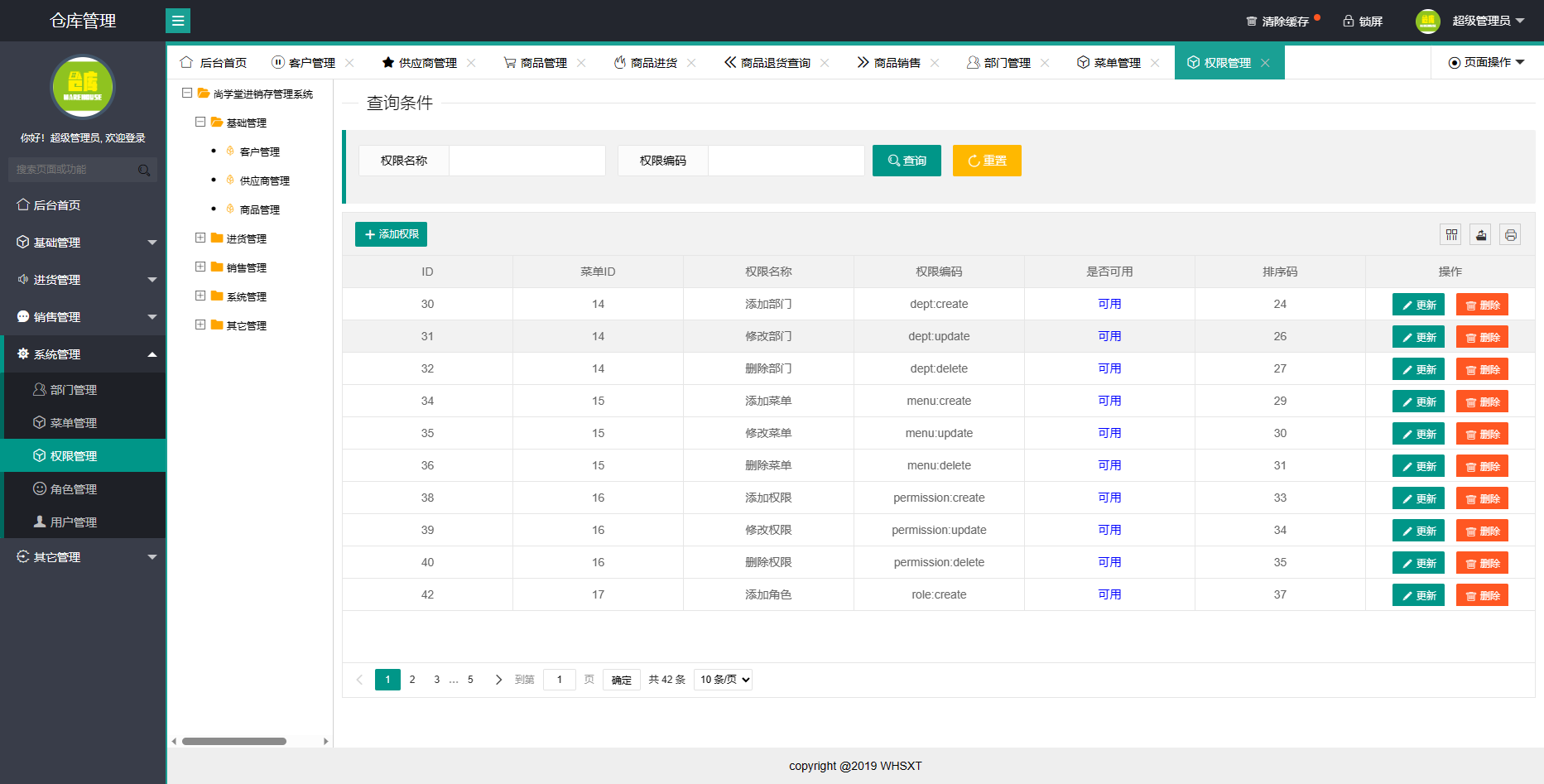Click the print table icon
This screenshot has width=1544, height=784.
pos(1510,235)
